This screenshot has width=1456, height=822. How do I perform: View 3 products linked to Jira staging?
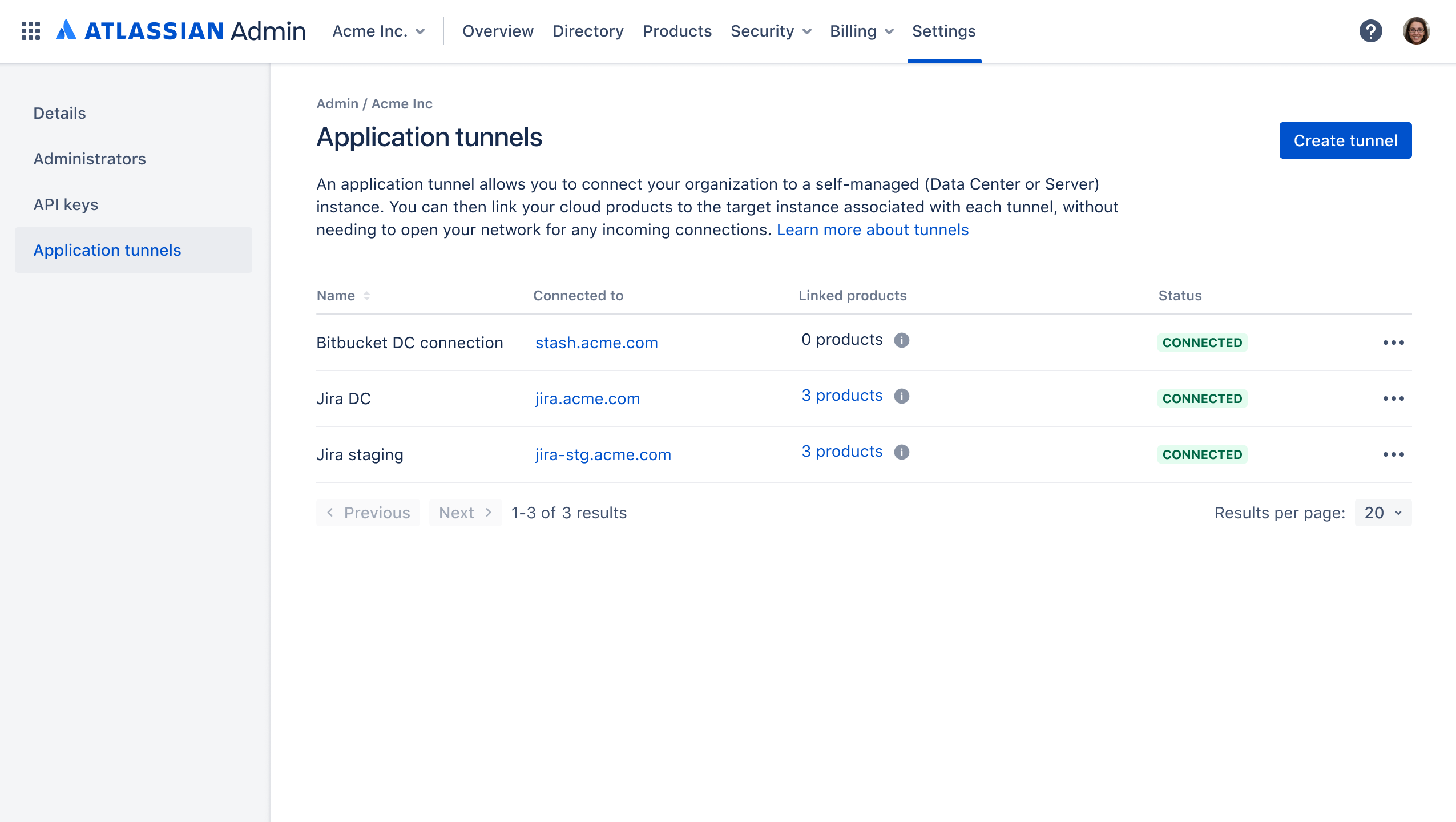tap(842, 451)
